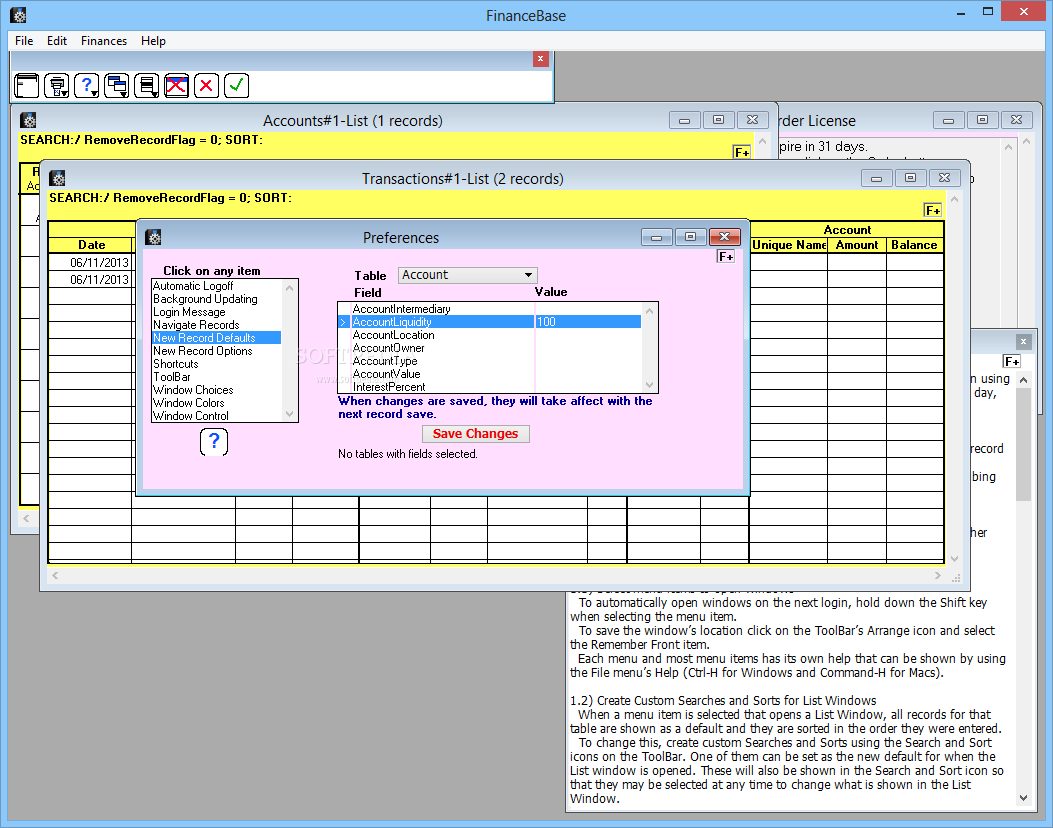The image size is (1053, 828).
Task: Open the toolbar blue question mark help icon
Action: point(87,86)
